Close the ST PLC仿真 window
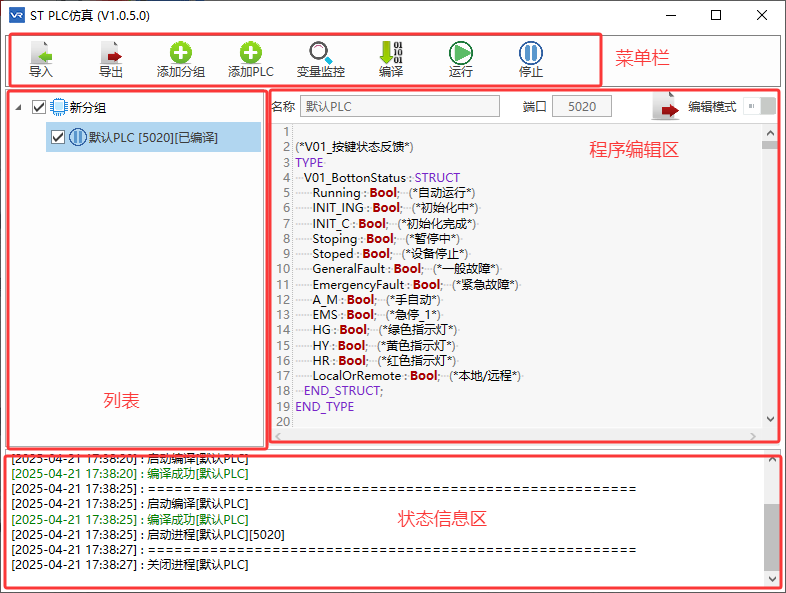This screenshot has height=593, width=786. point(762,16)
